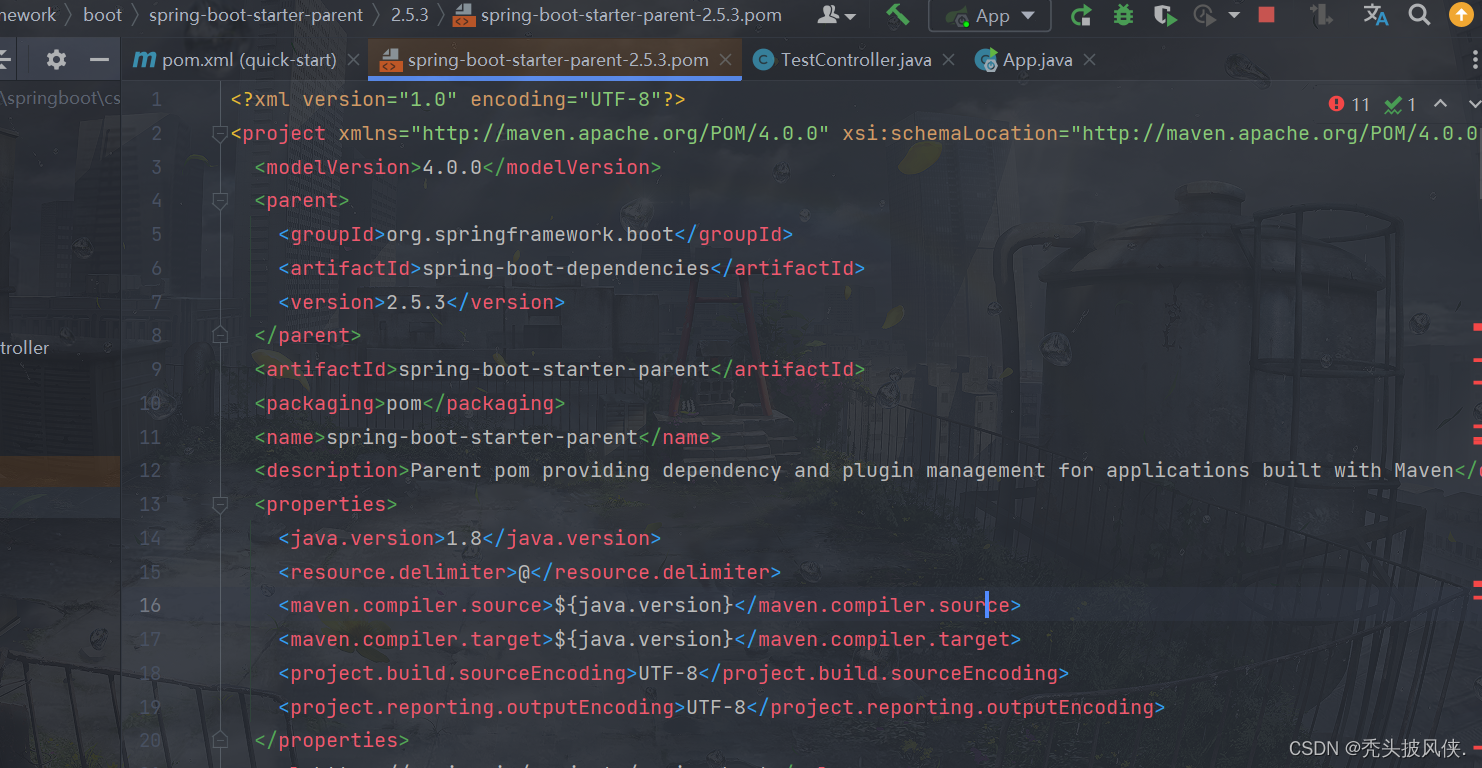
Task: Click the java.version value 1.8
Action: point(464,538)
